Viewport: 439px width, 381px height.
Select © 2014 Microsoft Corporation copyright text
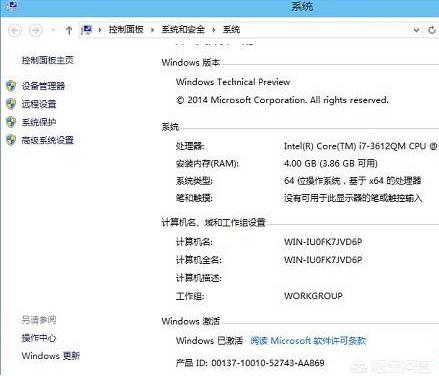282,100
